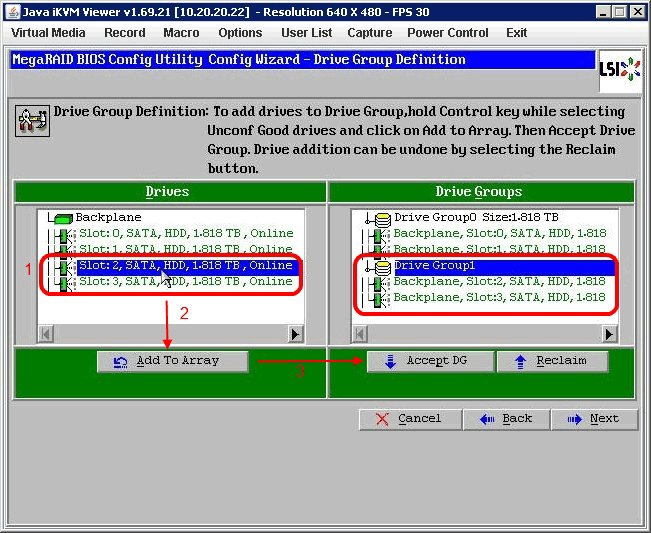Click the Backplane enclosure icon

point(63,218)
